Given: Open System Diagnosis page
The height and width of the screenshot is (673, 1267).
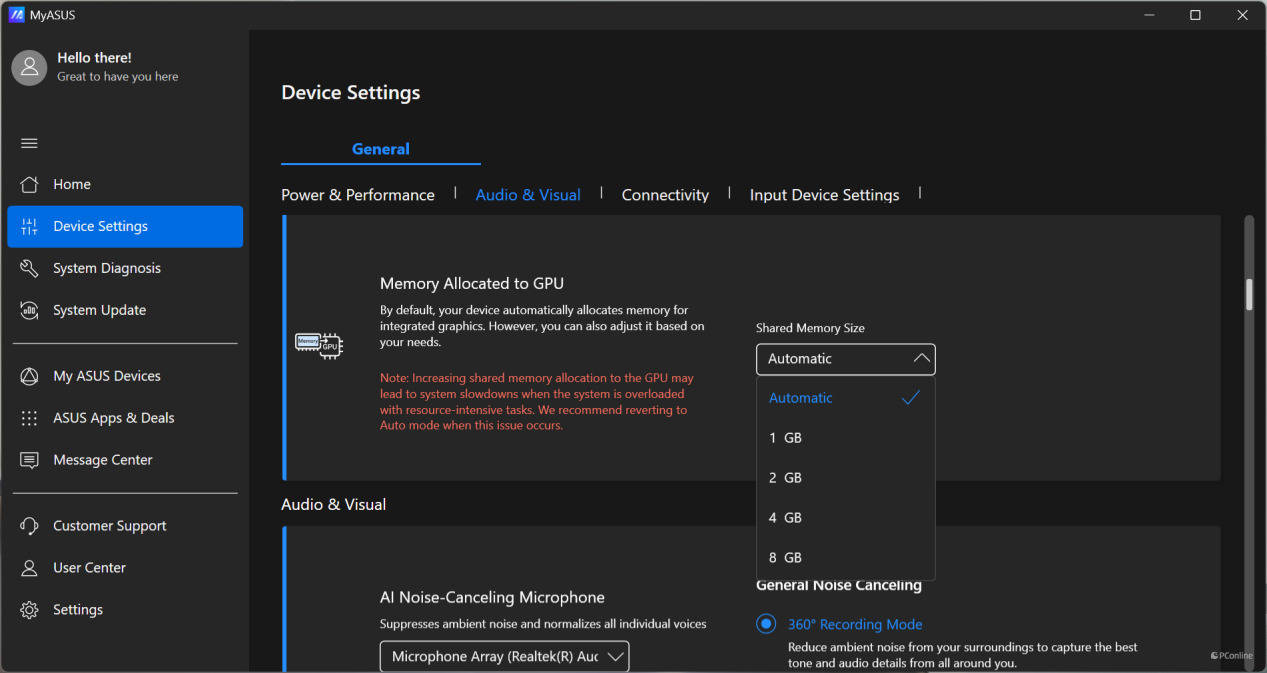Looking at the screenshot, I should click(x=125, y=268).
